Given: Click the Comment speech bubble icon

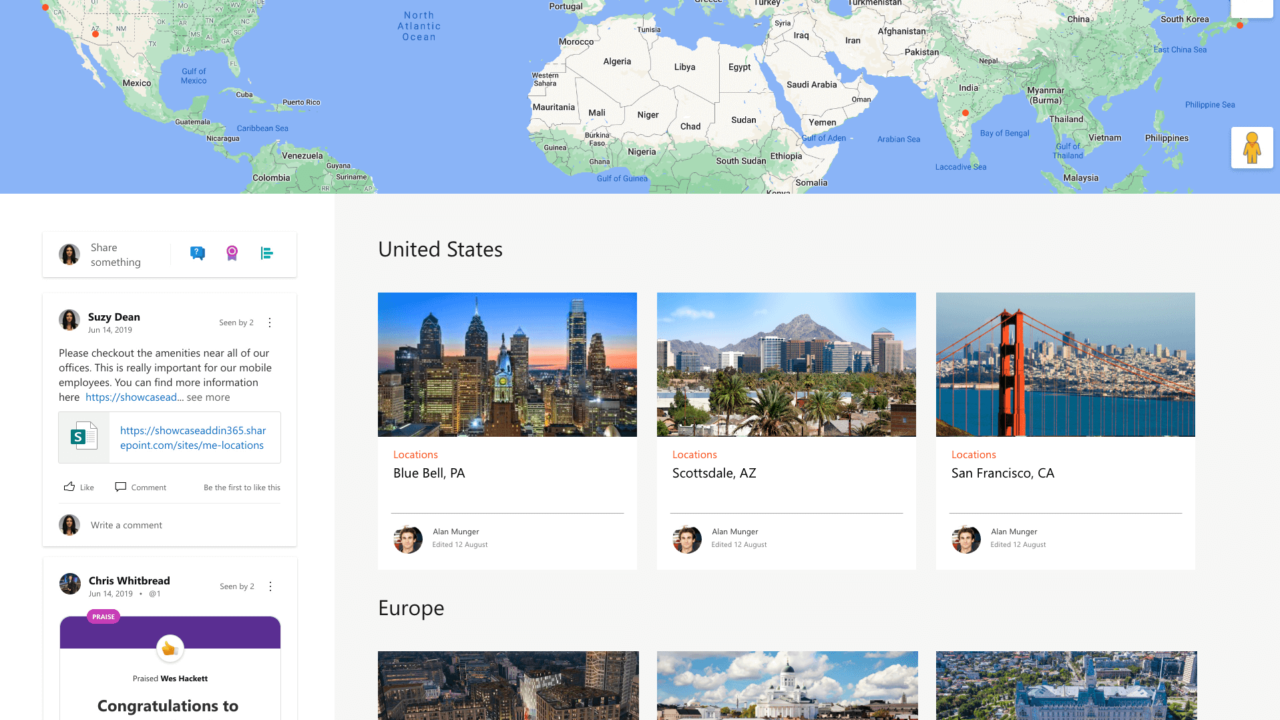Looking at the screenshot, I should pyautogui.click(x=121, y=487).
